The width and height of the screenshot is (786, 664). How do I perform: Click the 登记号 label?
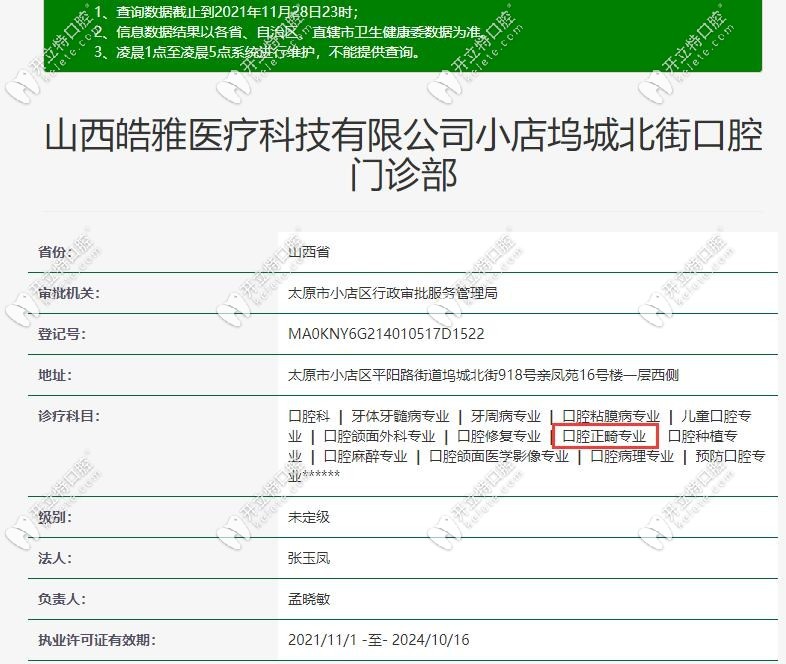click(x=62, y=334)
